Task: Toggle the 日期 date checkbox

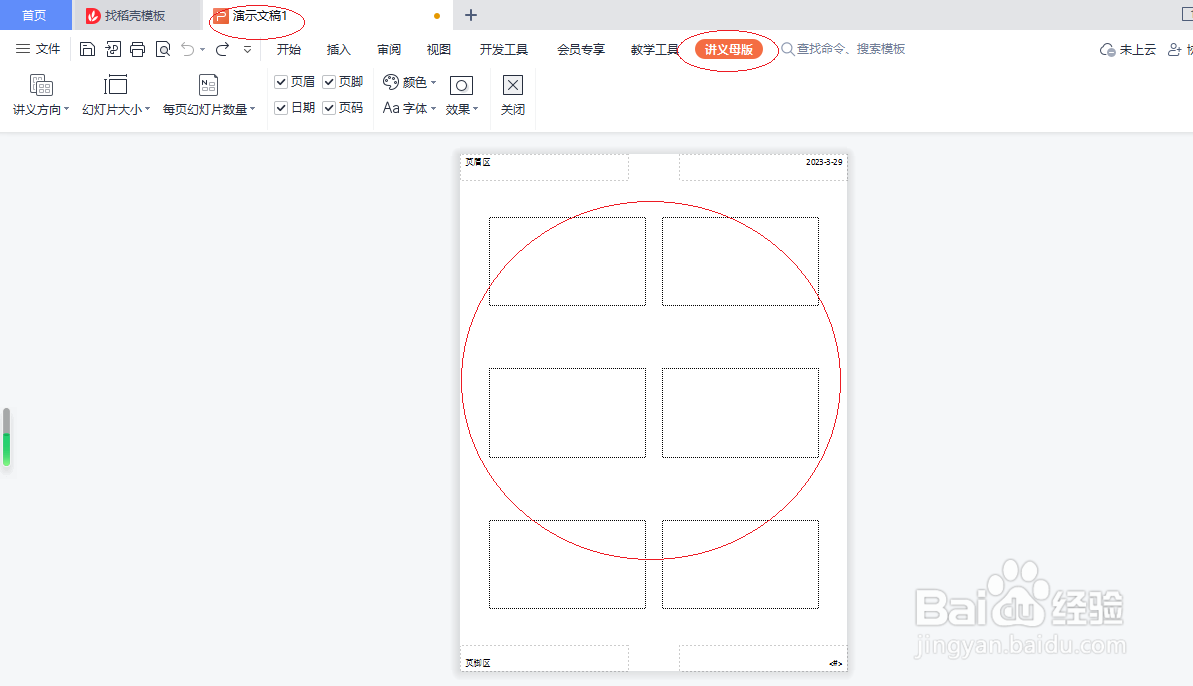Action: click(281, 108)
